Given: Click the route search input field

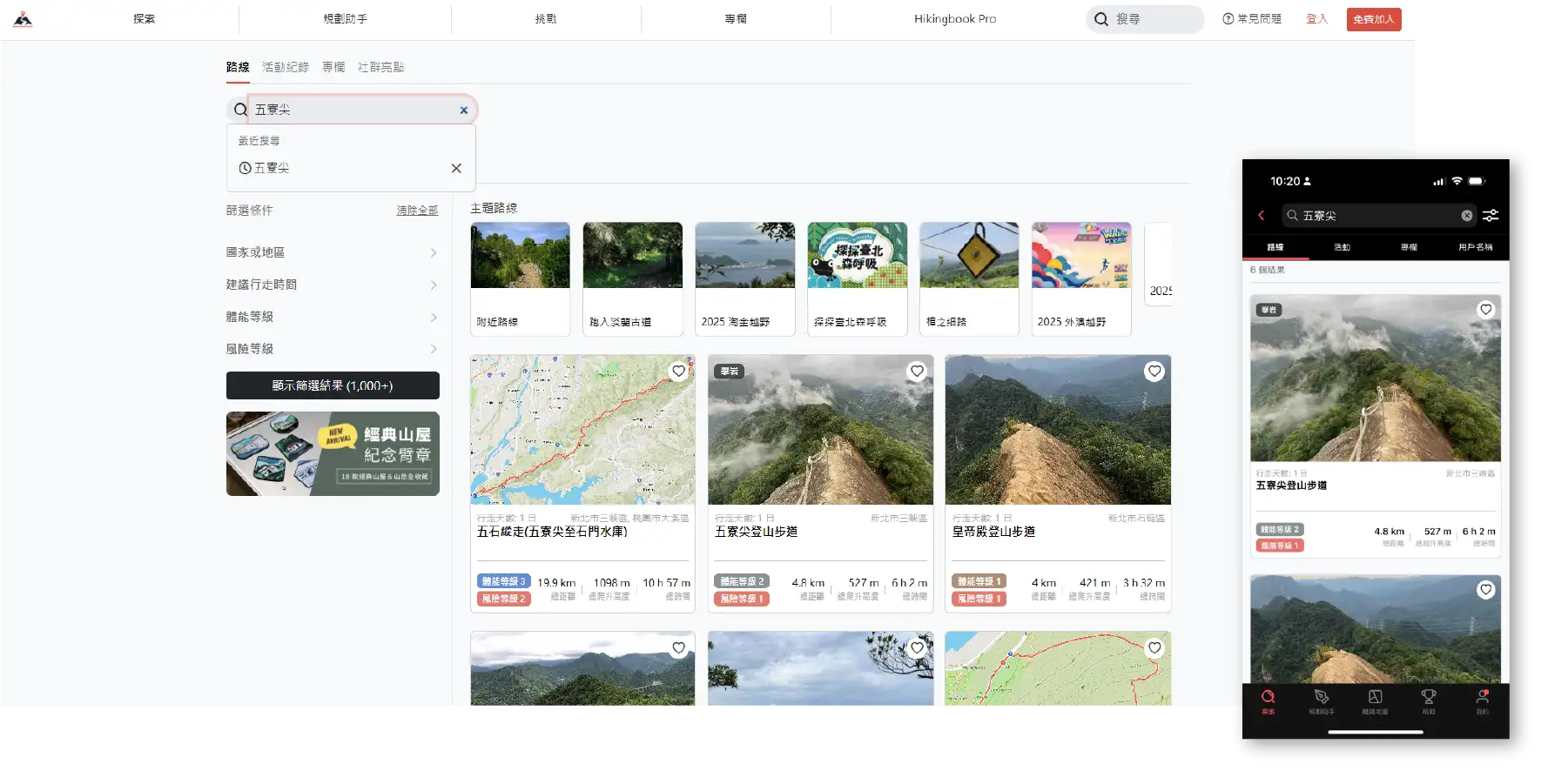Looking at the screenshot, I should pos(353,110).
